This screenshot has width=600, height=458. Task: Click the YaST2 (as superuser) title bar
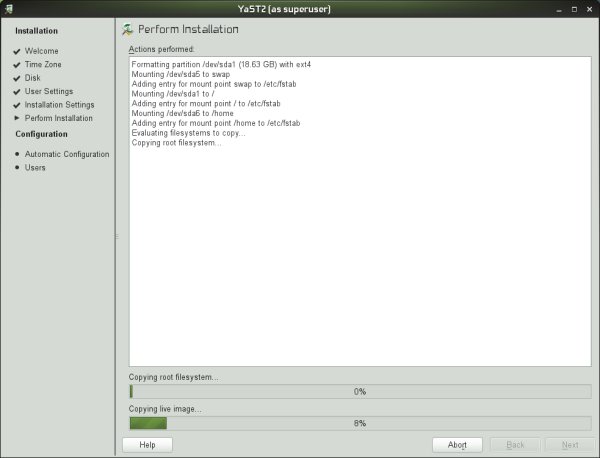[284, 9]
